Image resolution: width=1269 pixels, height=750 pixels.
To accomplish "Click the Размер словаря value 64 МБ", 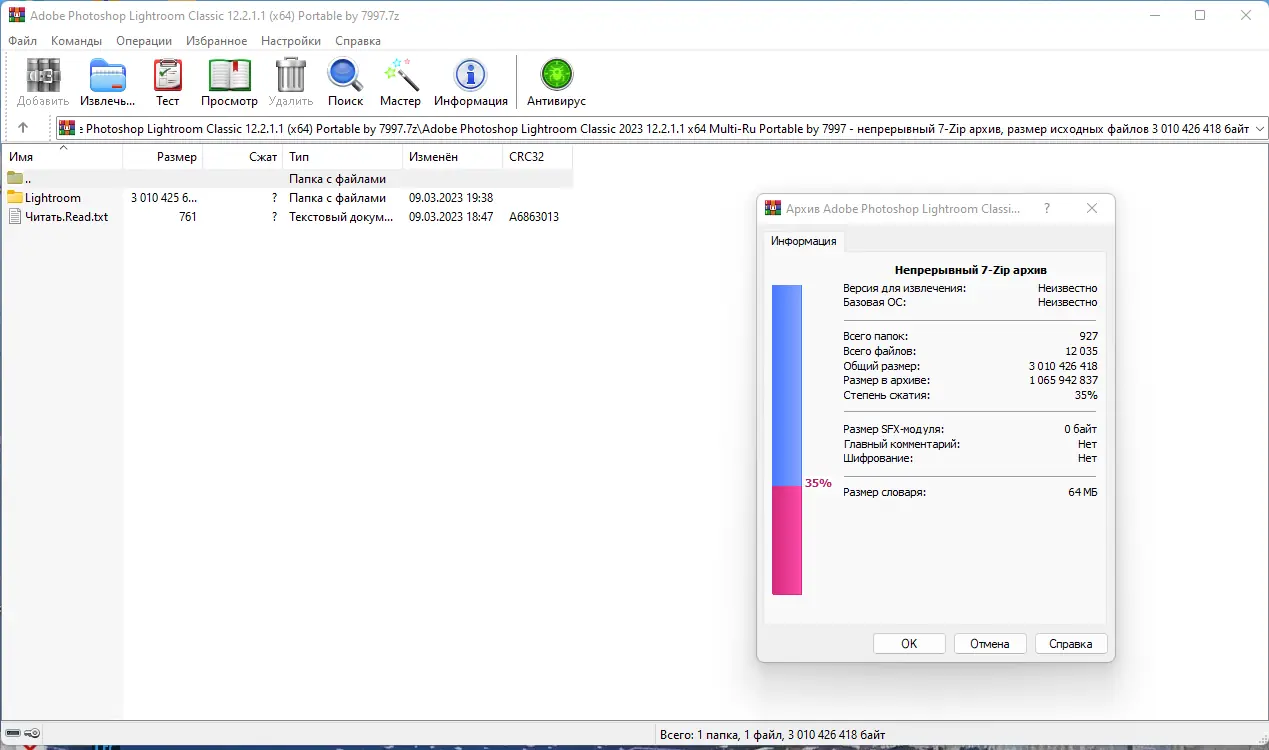I will point(1083,492).
